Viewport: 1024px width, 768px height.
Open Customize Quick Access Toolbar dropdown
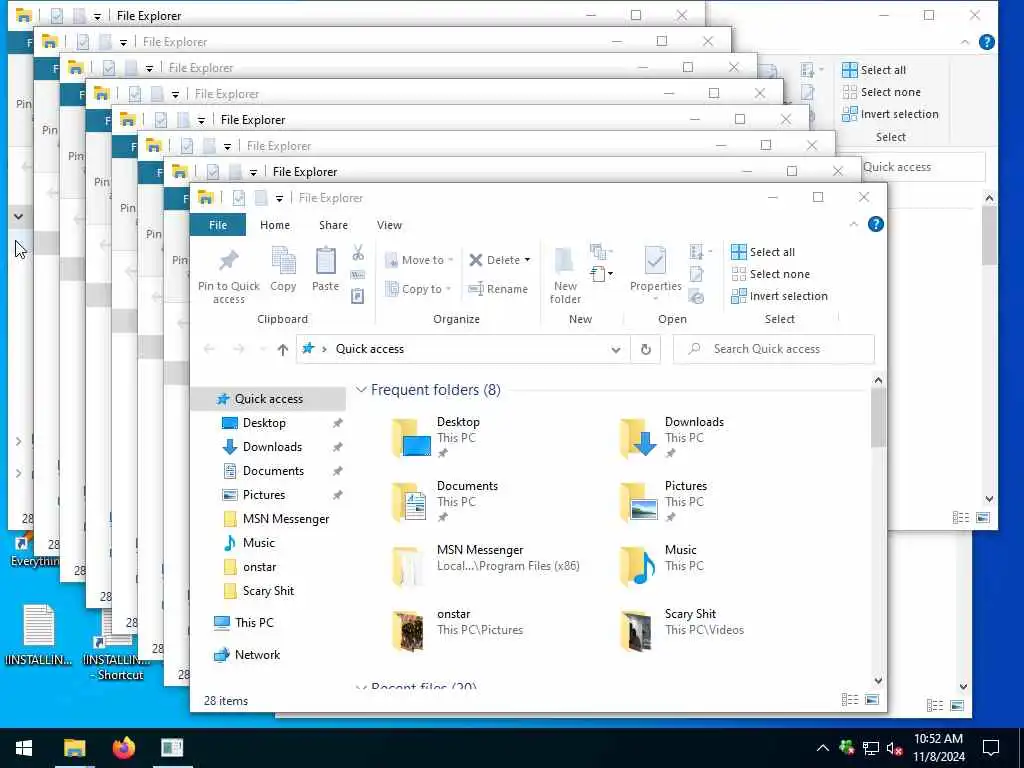click(279, 198)
